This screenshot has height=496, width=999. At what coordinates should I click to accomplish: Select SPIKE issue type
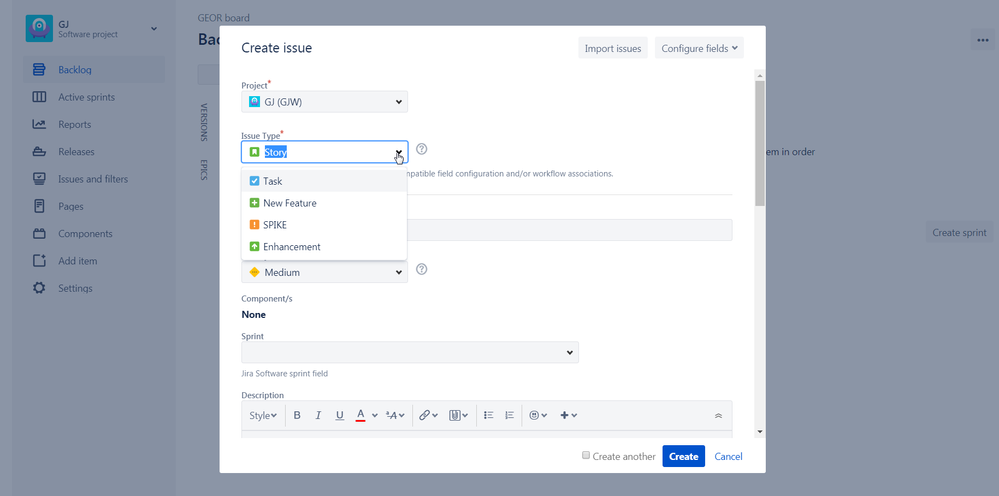(324, 225)
